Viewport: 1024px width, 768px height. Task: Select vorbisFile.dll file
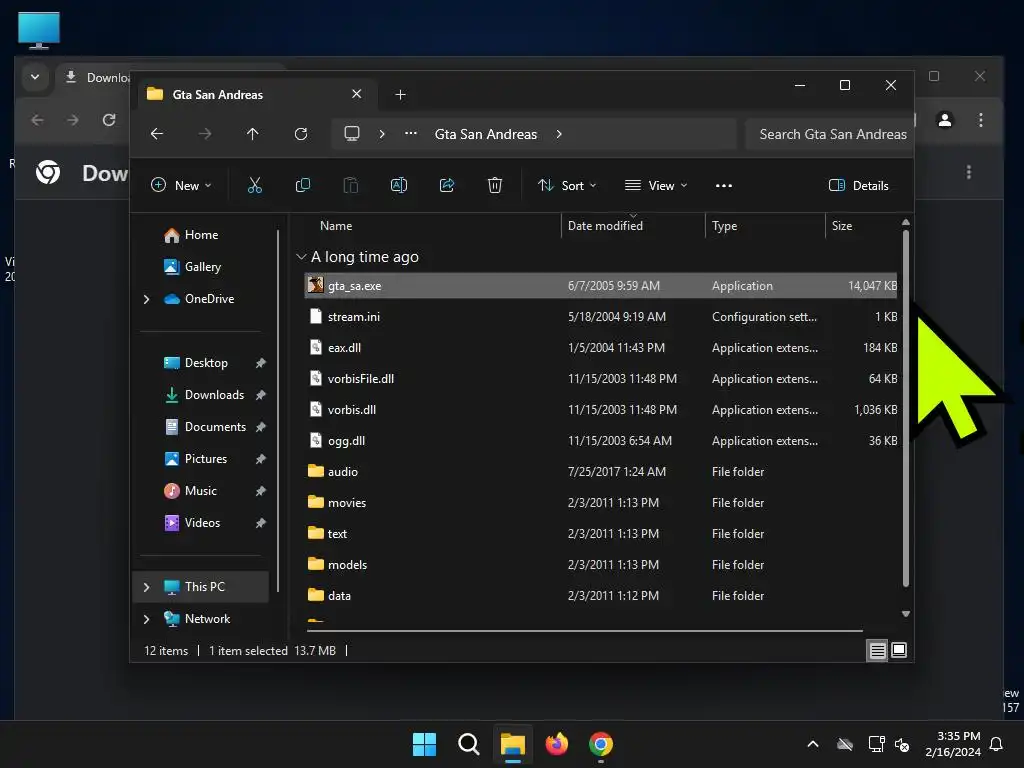[601, 379]
